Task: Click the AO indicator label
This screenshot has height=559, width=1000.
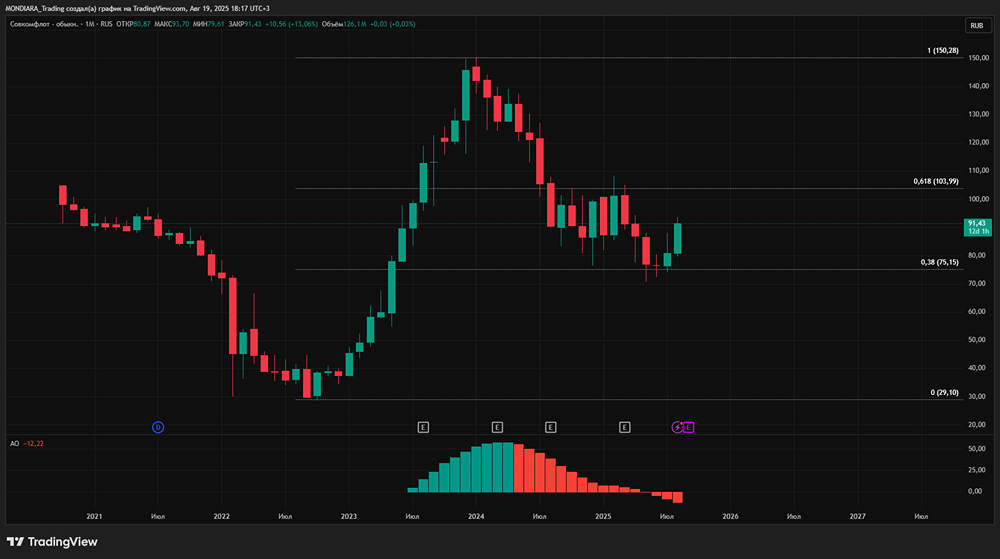Action: 14,444
